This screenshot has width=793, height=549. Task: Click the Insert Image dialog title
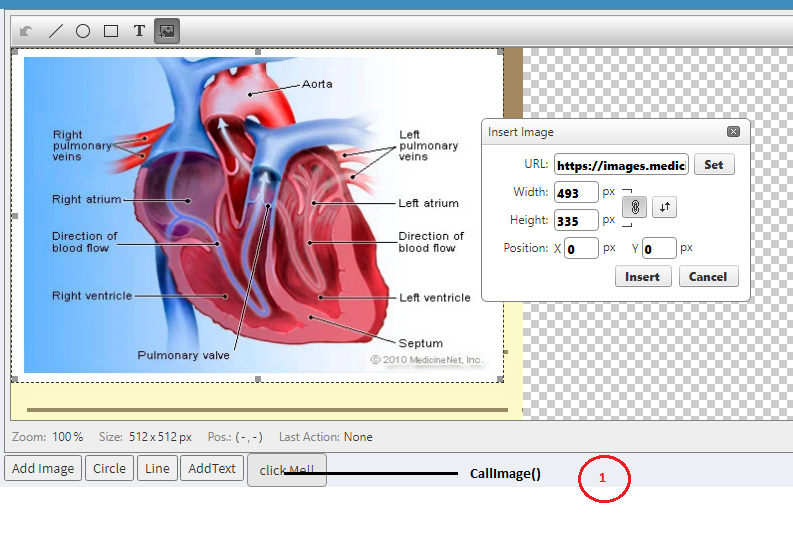click(x=520, y=132)
